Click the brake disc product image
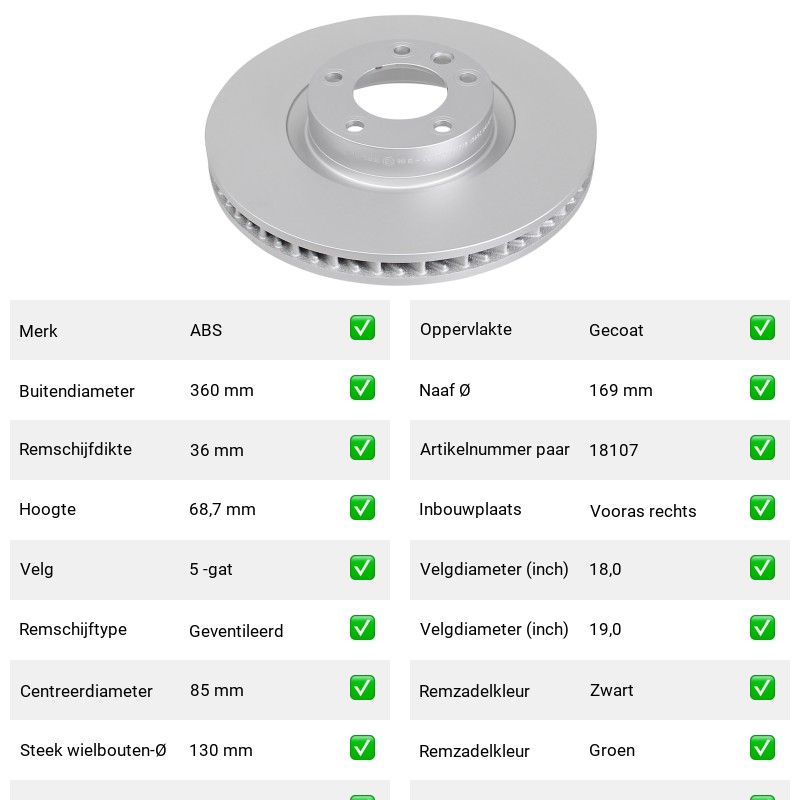The height and width of the screenshot is (800, 800). pos(401,149)
